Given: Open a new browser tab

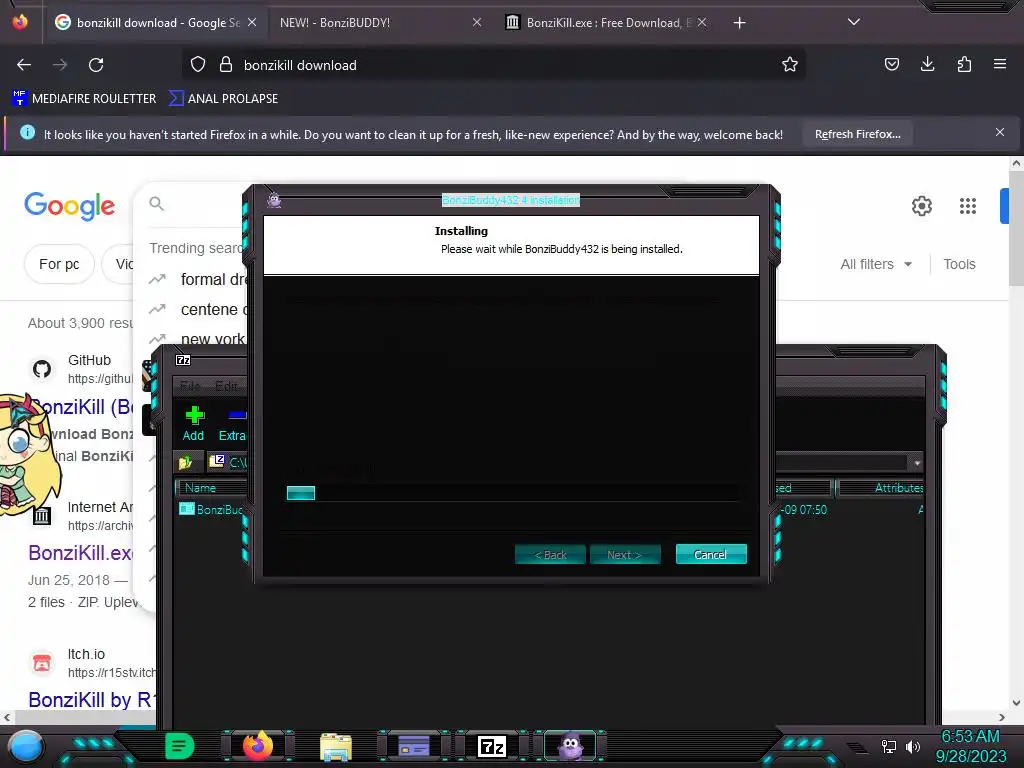Looking at the screenshot, I should (x=739, y=23).
